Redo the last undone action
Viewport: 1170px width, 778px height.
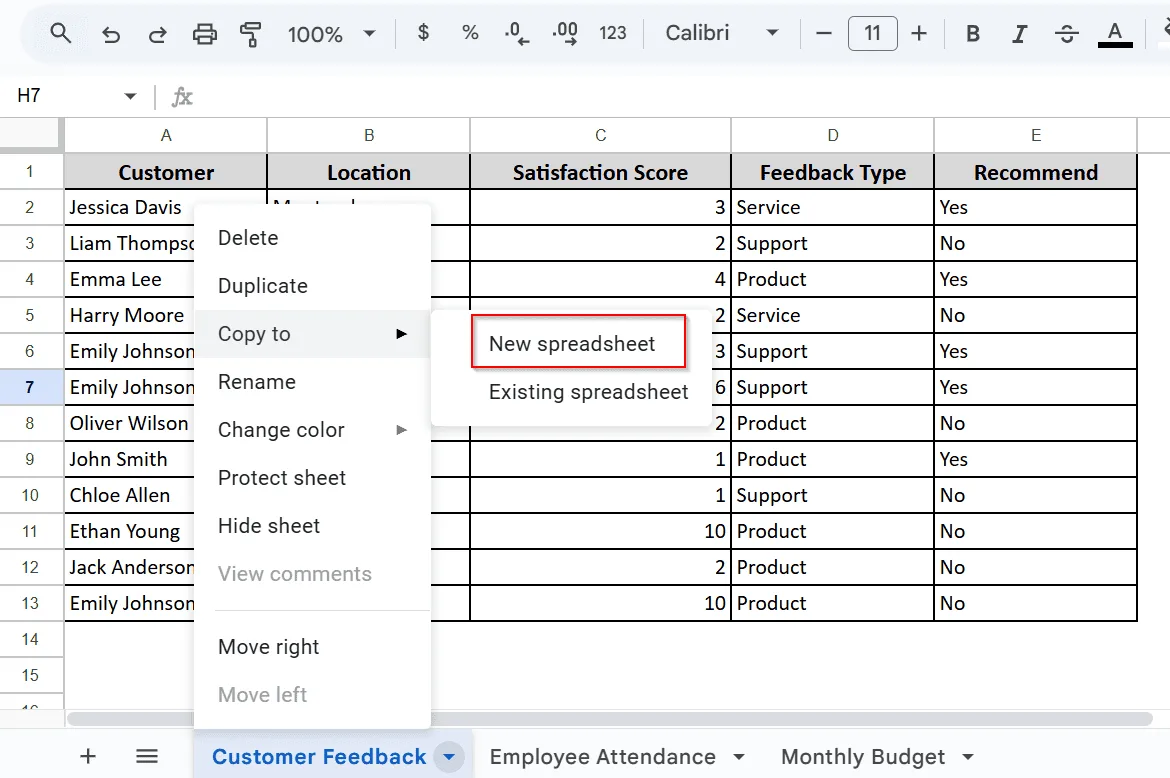[157, 34]
